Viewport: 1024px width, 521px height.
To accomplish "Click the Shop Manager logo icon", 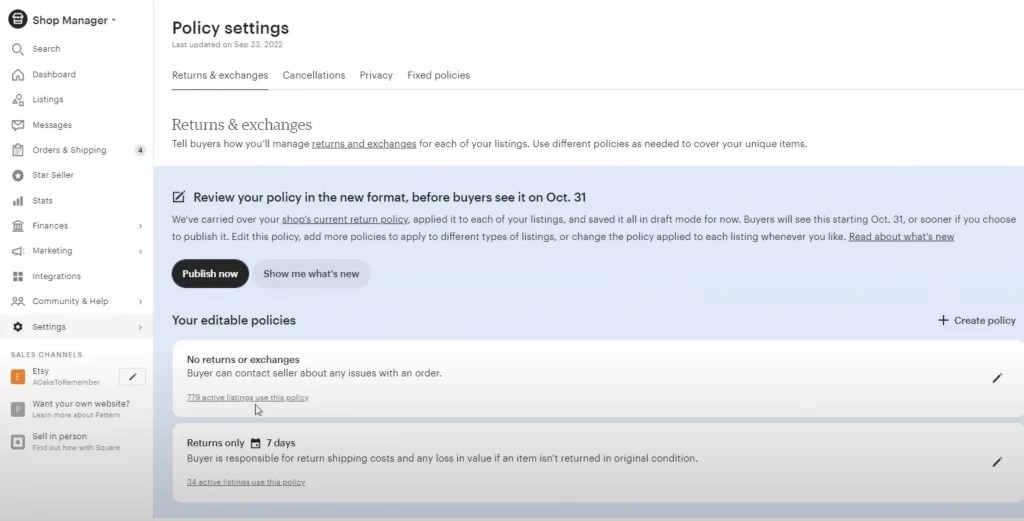I will point(18,20).
